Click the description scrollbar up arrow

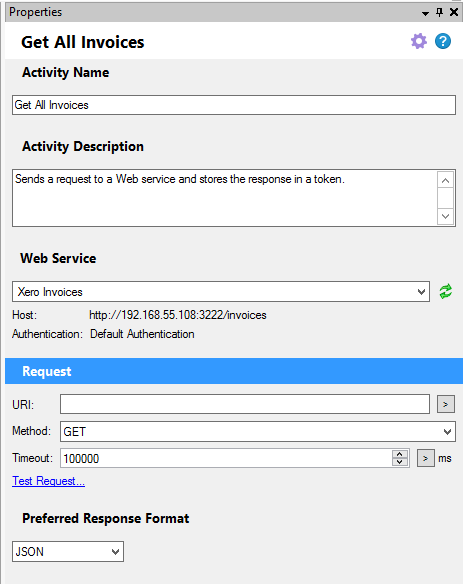[x=445, y=180]
